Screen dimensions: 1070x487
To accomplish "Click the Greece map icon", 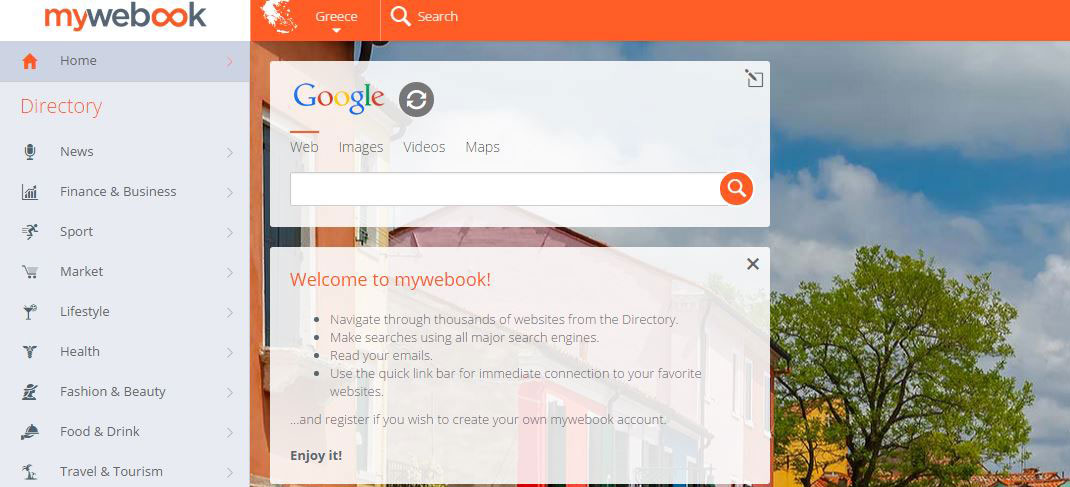I will pos(280,16).
